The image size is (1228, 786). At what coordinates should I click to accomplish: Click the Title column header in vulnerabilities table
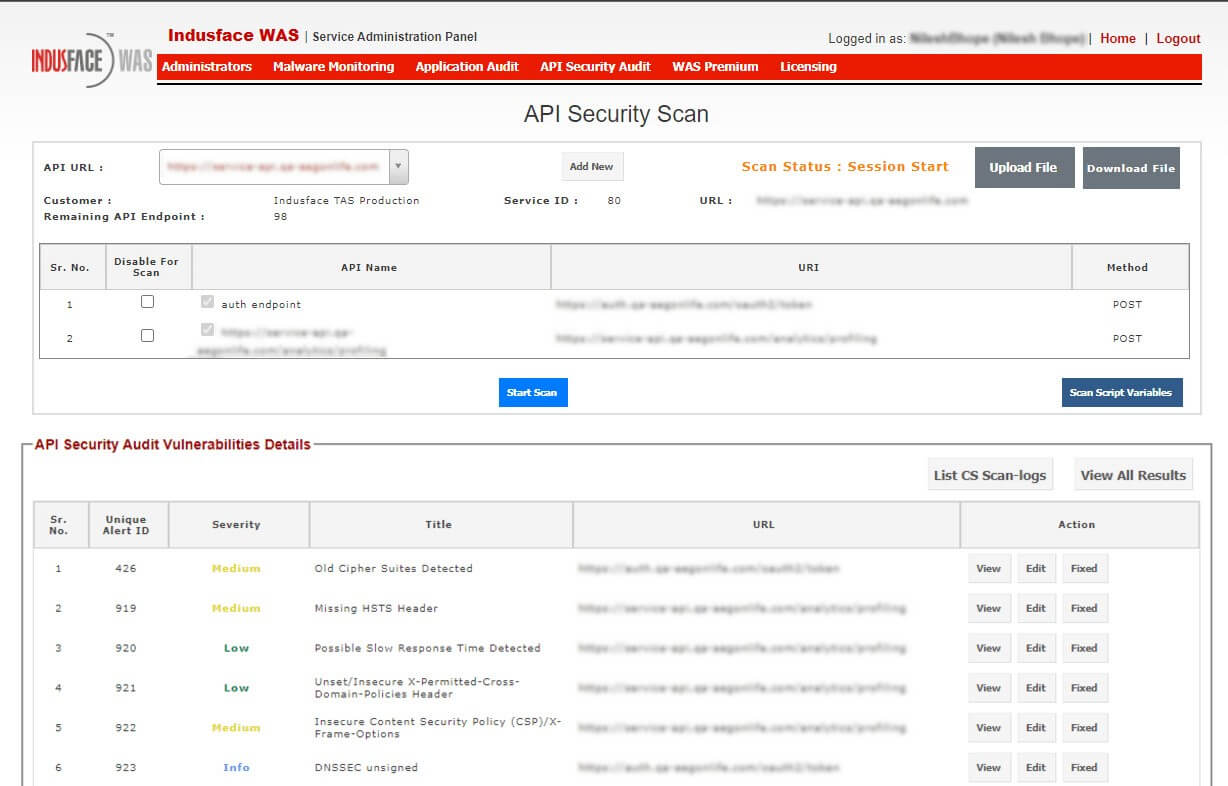(x=439, y=525)
